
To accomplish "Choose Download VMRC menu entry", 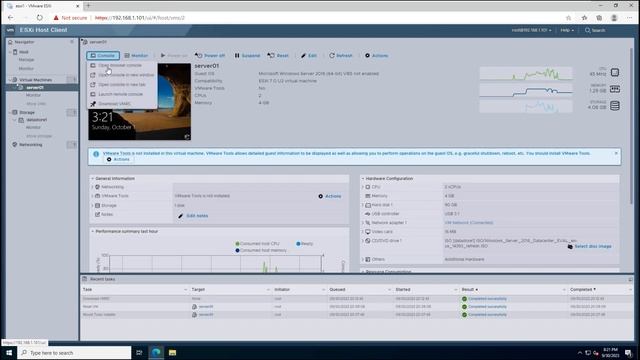I will coord(114,104).
